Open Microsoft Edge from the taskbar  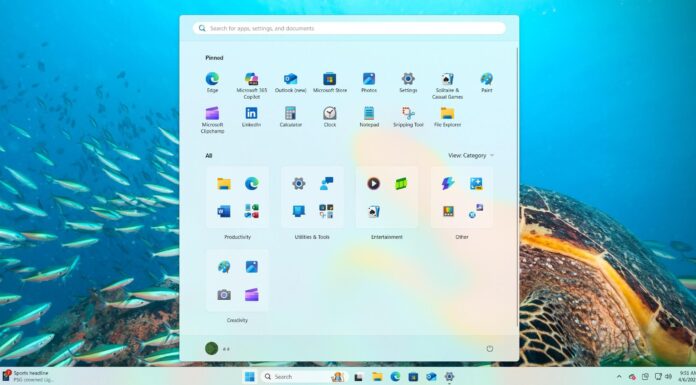395,377
